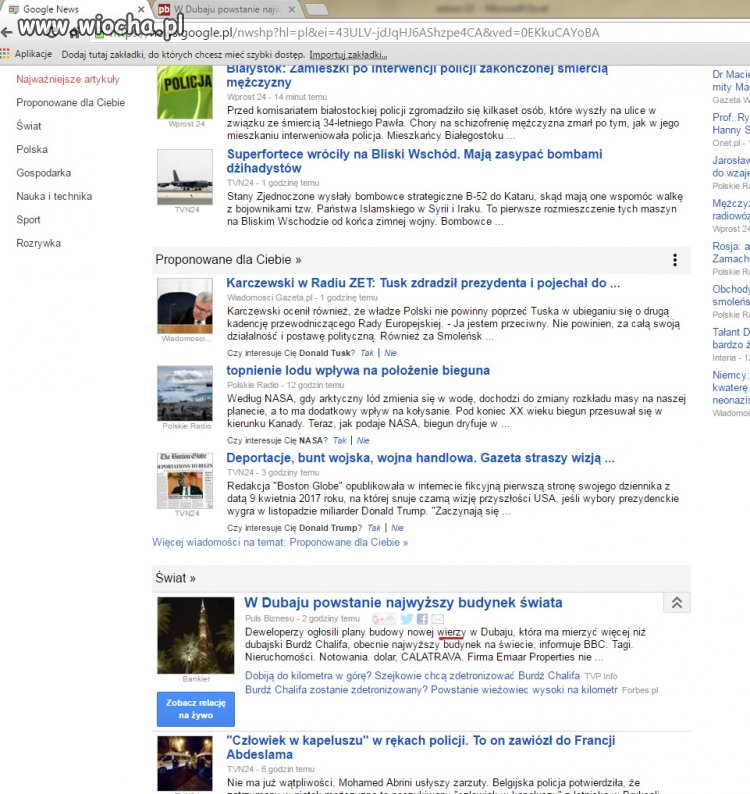Open the Polska section in sidebar

31,149
